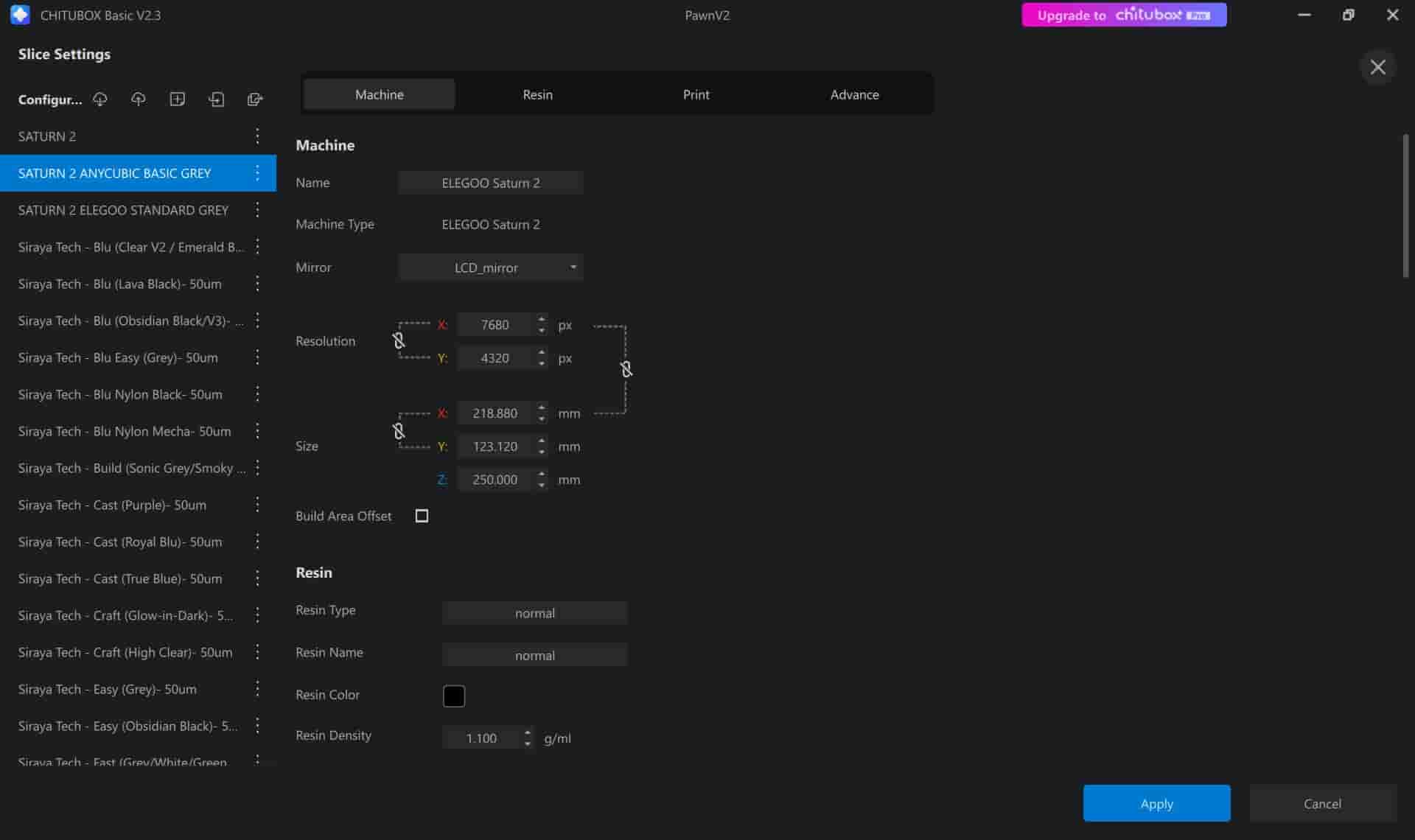This screenshot has height=840, width=1415.
Task: Click the export configuration icon
Action: click(255, 99)
